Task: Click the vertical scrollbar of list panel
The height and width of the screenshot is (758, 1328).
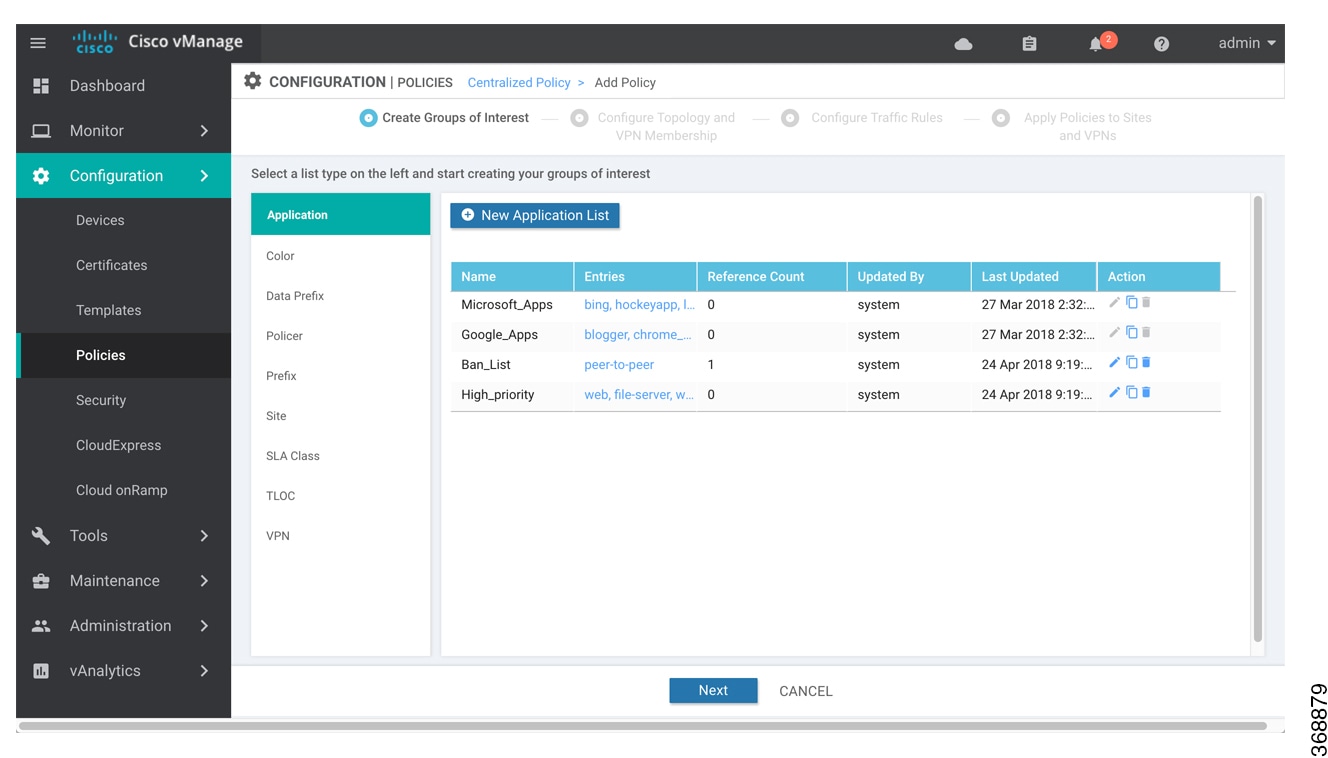Action: pos(1258,420)
